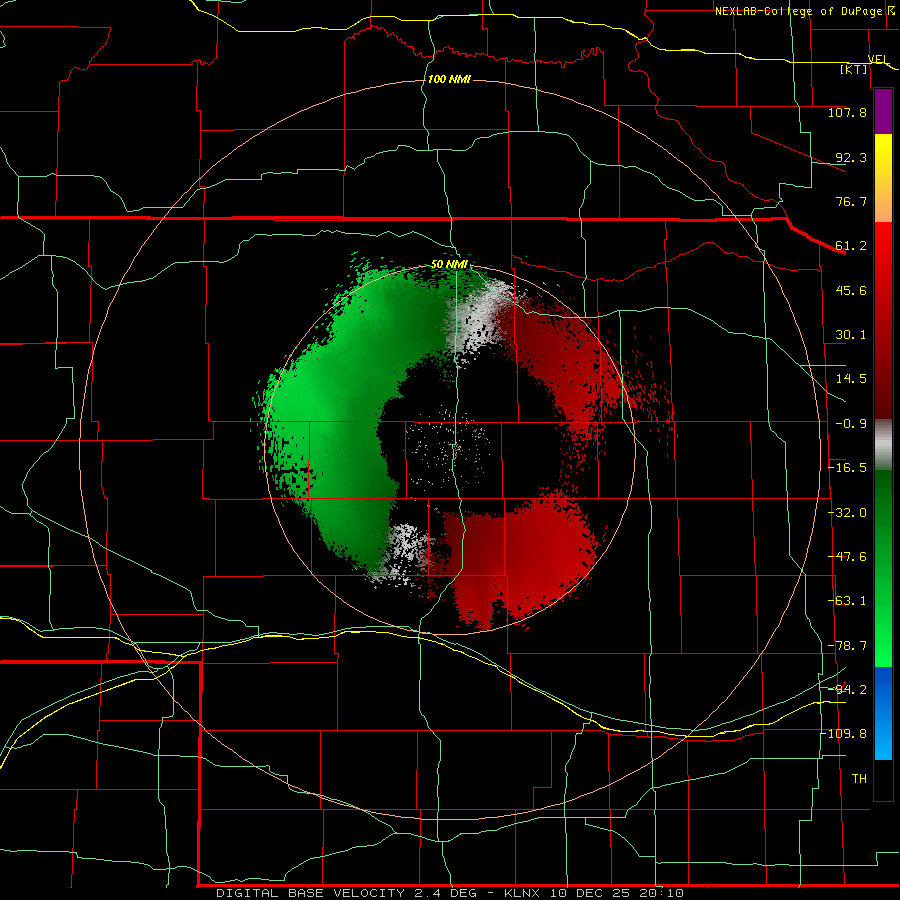
Task: Pick the gray near-zero segment of color bar
Action: [883, 445]
